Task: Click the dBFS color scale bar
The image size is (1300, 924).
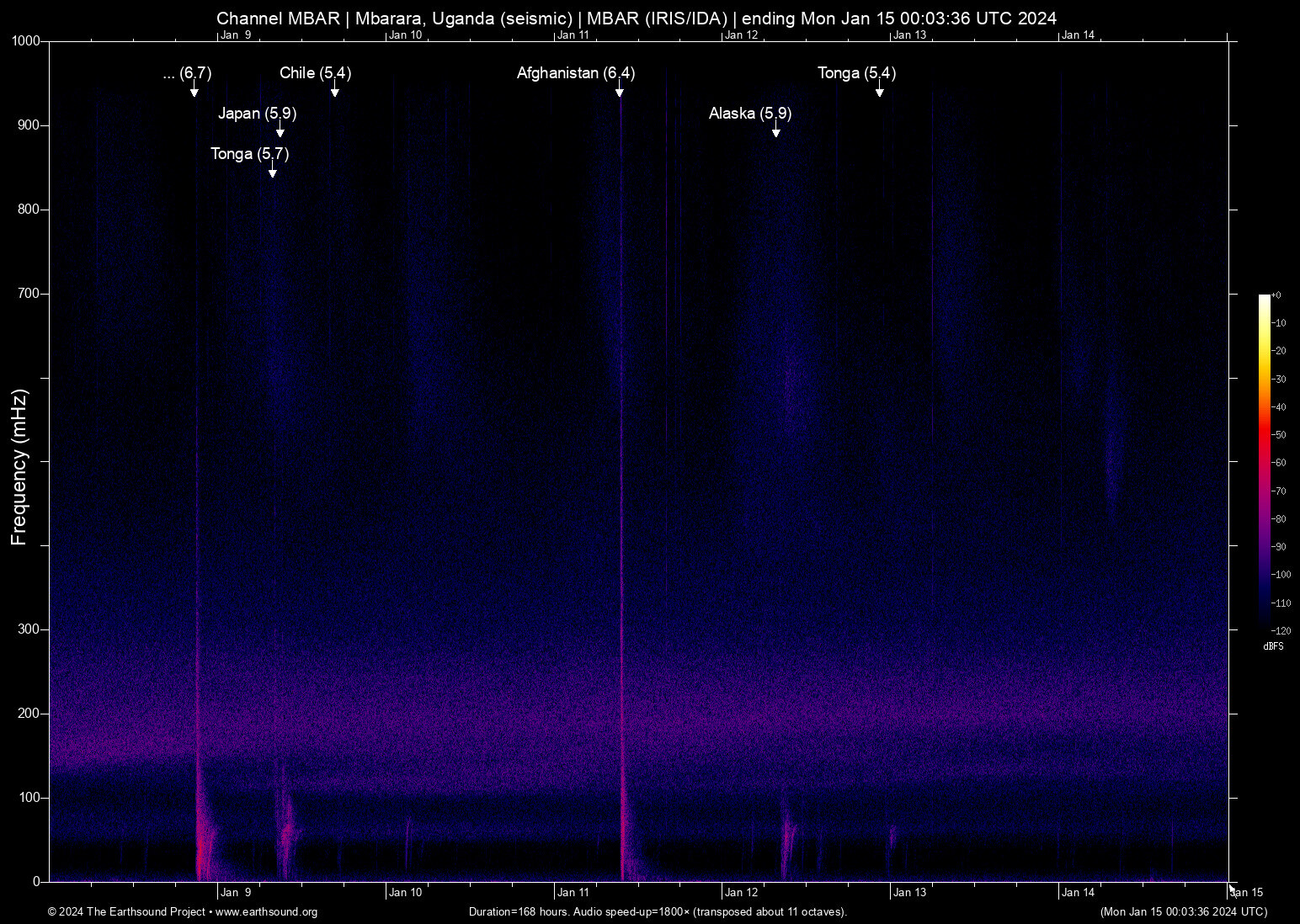Action: 1264,462
